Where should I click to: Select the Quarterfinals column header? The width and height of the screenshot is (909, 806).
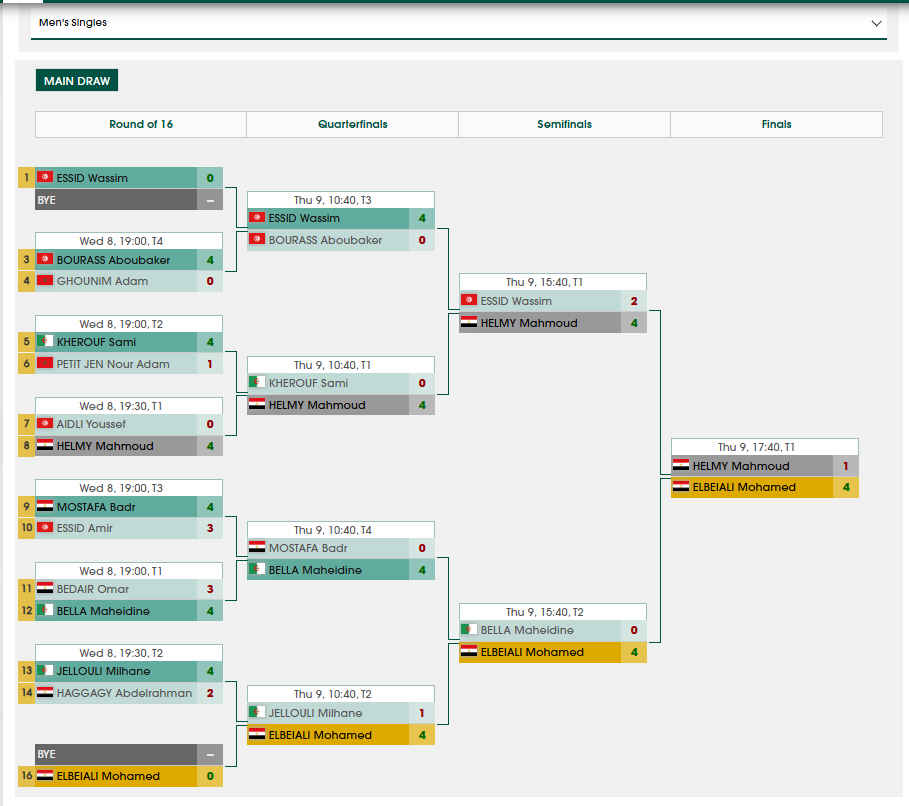tap(352, 124)
